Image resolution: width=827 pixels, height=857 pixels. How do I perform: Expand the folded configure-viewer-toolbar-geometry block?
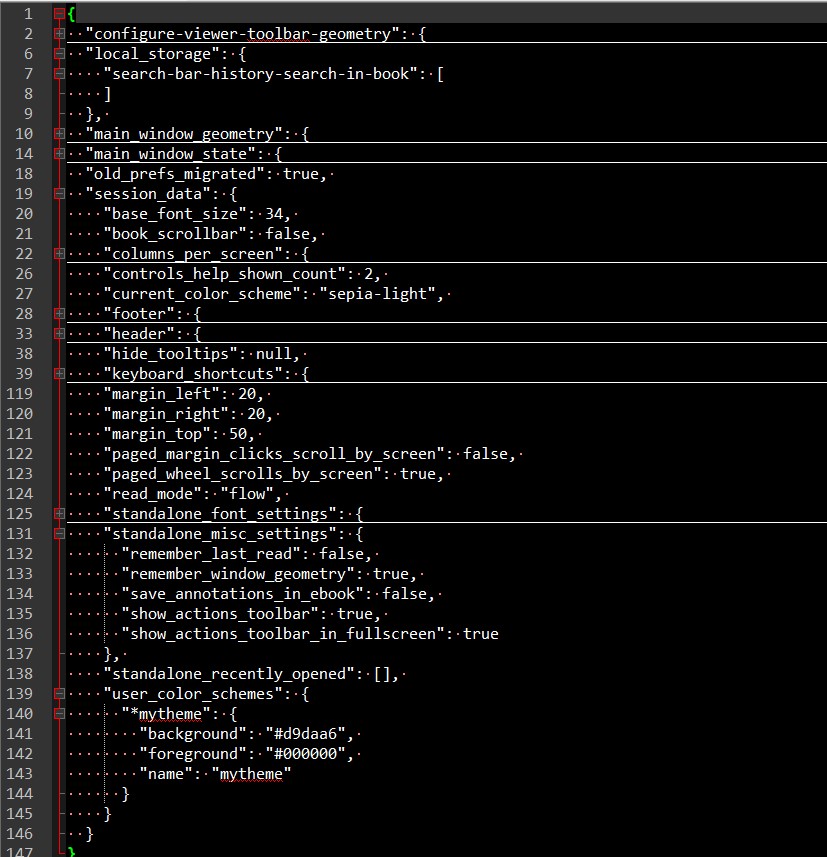point(60,34)
